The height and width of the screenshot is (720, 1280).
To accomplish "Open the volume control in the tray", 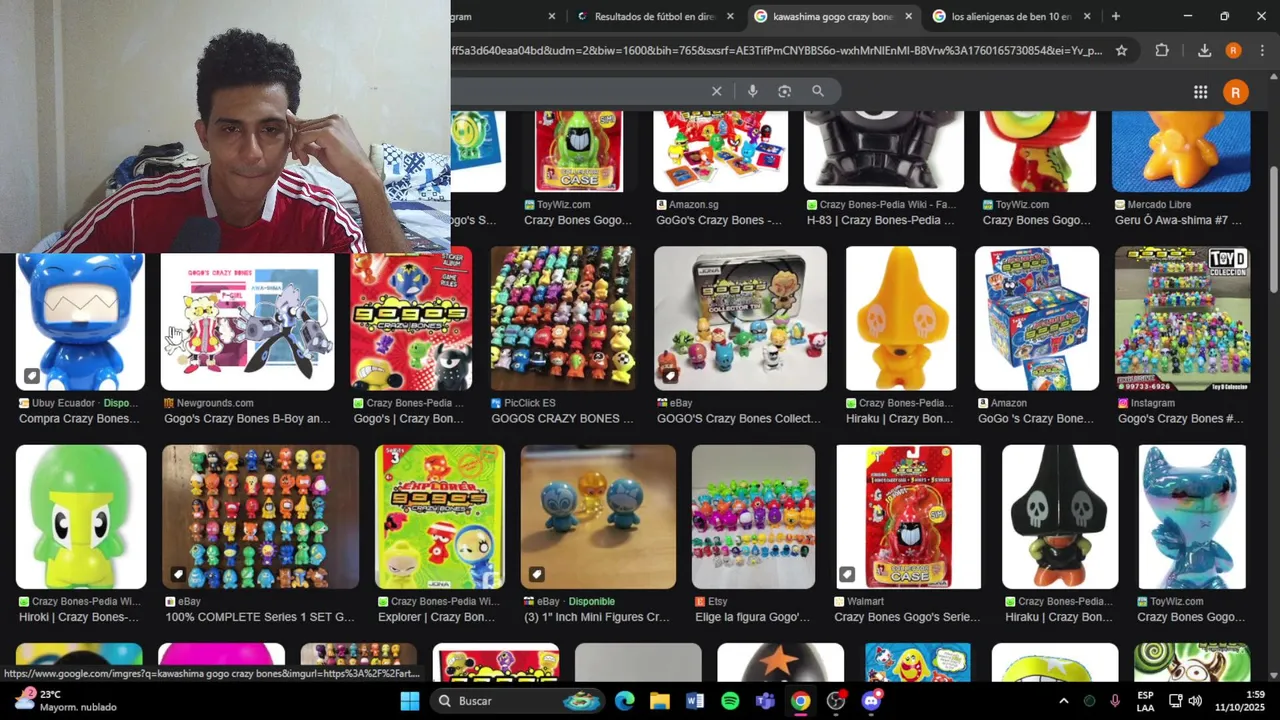I will pyautogui.click(x=1195, y=701).
